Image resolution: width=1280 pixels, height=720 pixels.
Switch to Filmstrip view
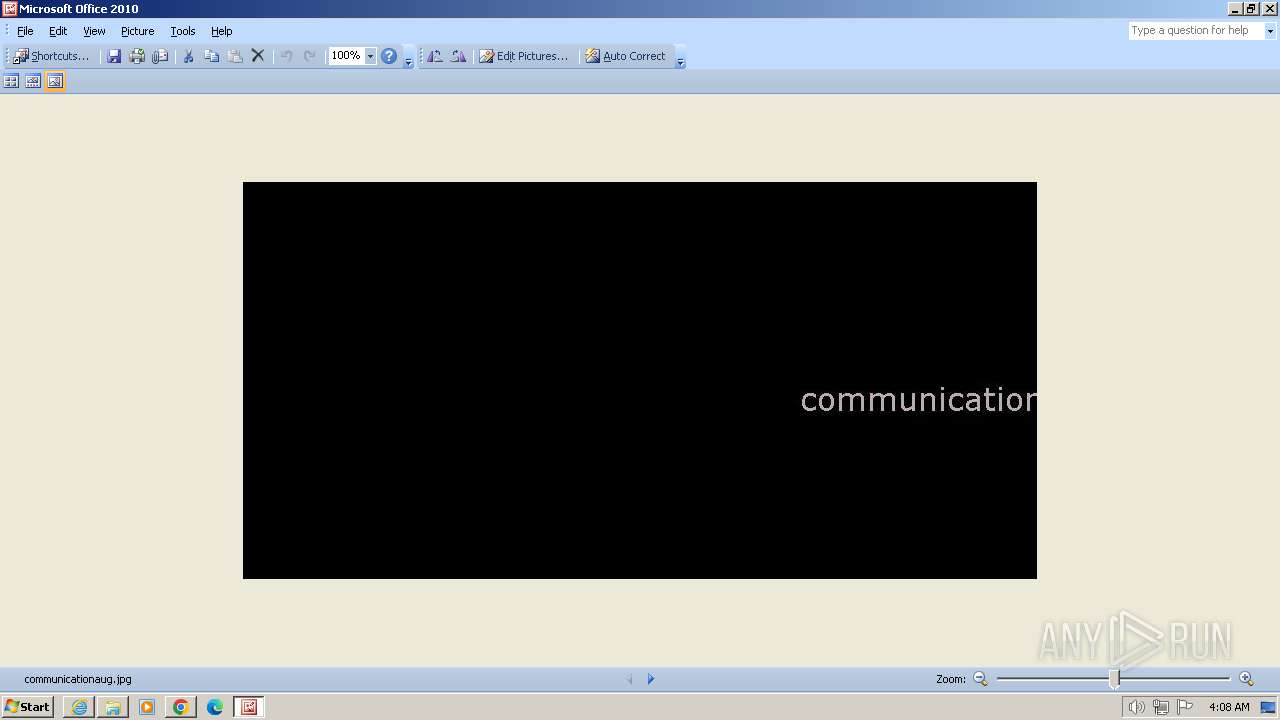click(33, 81)
